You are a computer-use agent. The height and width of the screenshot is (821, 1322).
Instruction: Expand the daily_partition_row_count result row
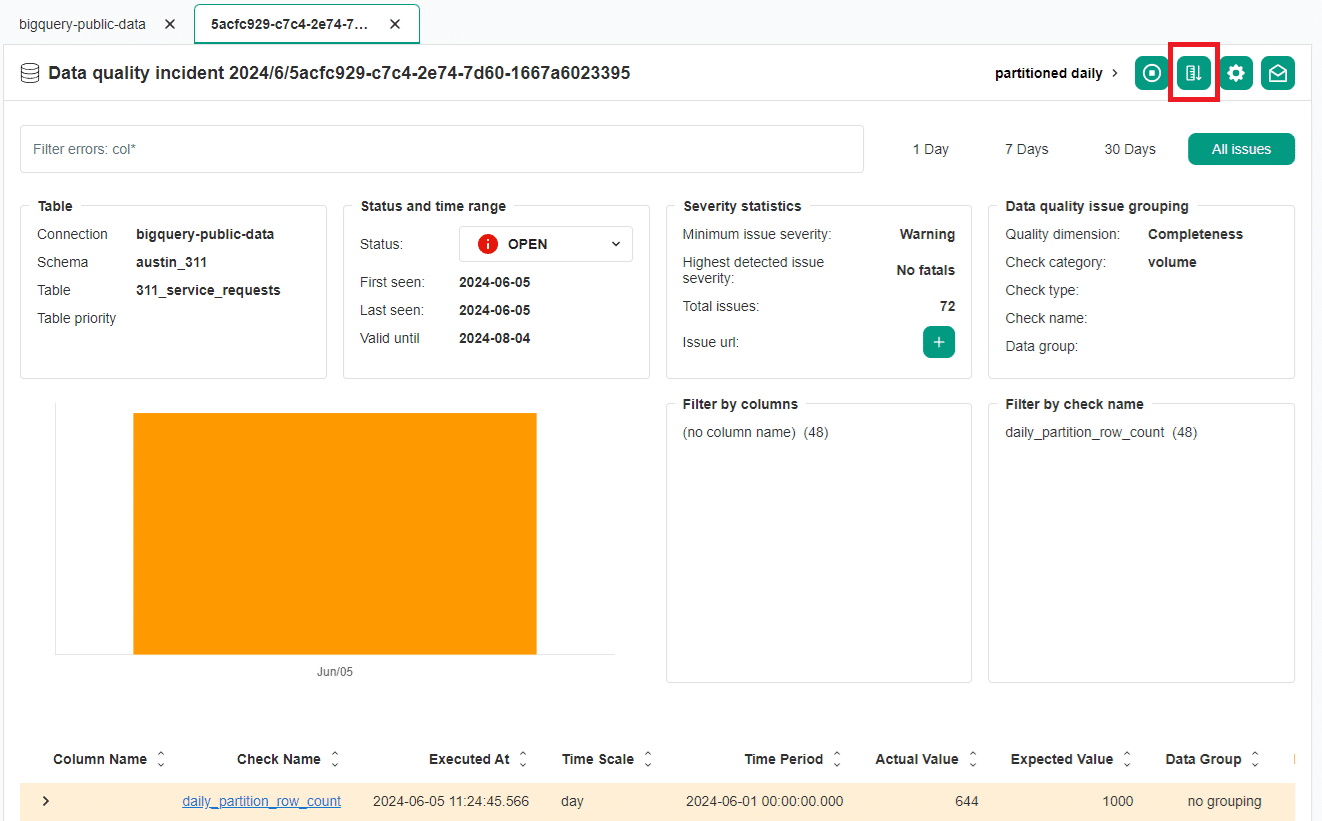click(46, 801)
